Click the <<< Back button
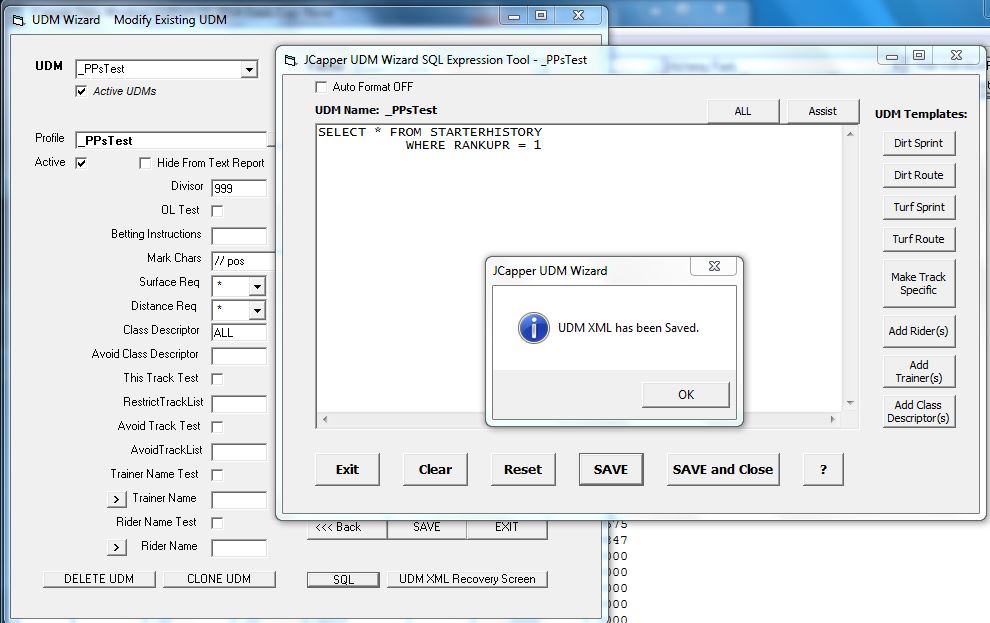990x623 pixels. 347,529
